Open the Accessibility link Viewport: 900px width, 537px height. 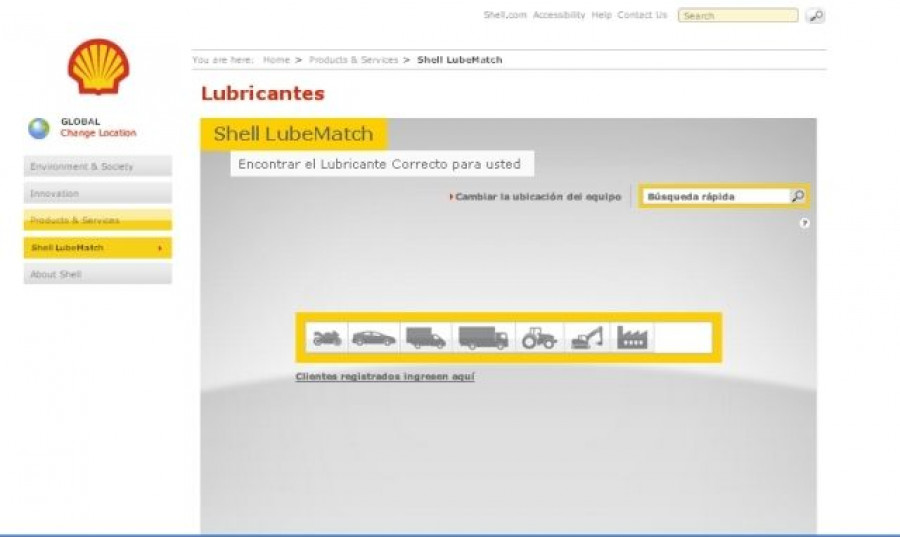pos(558,15)
